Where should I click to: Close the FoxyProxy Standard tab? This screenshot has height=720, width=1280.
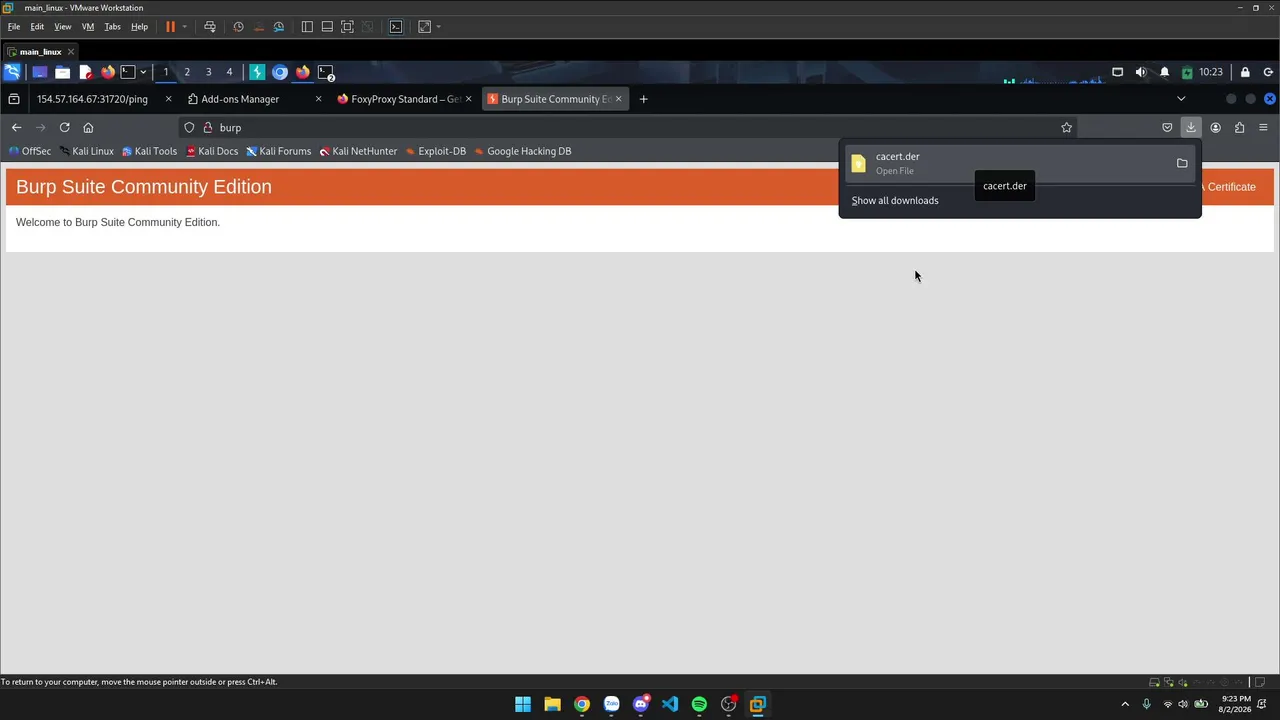point(469,99)
